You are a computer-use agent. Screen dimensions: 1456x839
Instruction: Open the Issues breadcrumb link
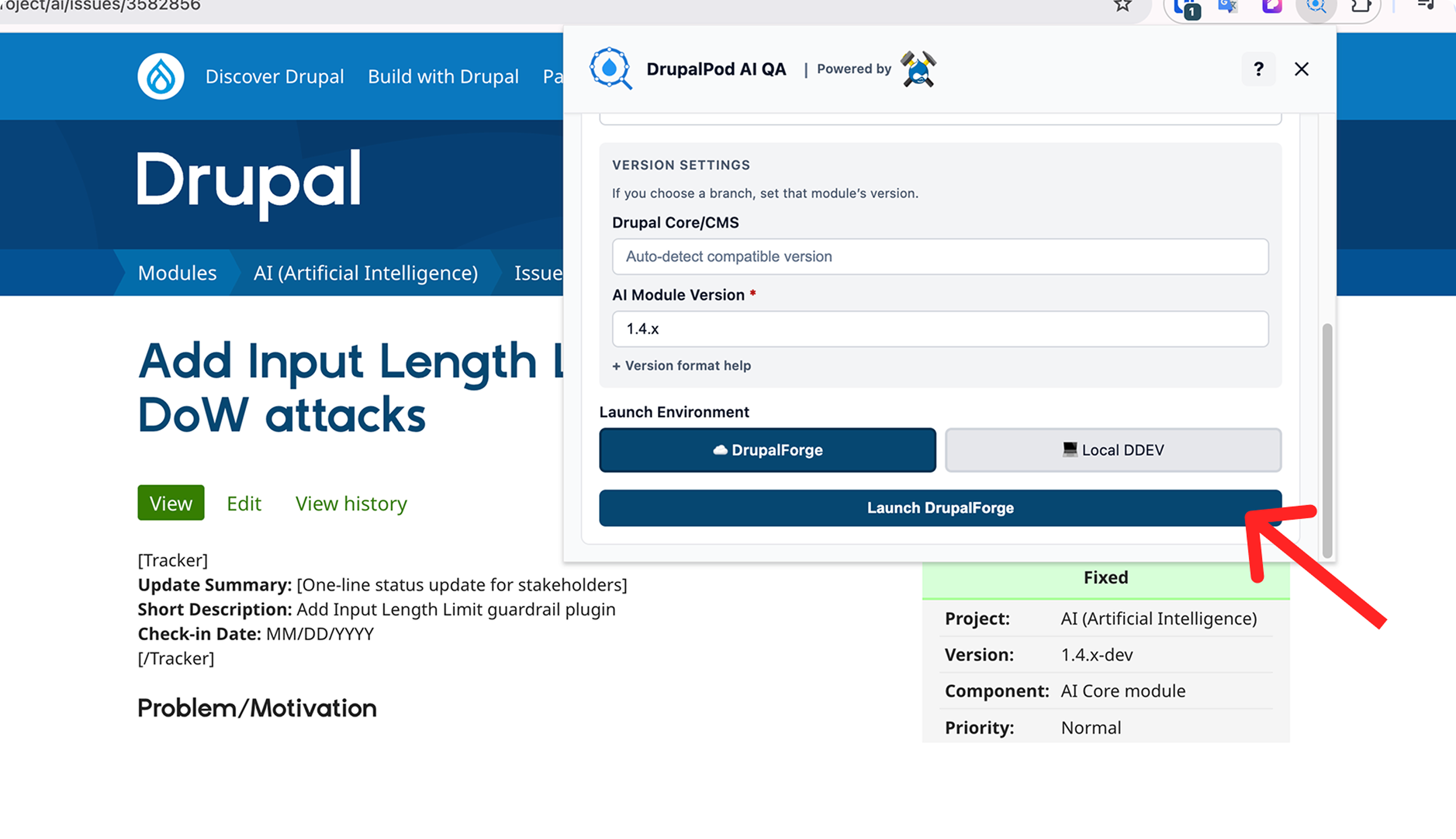point(538,272)
